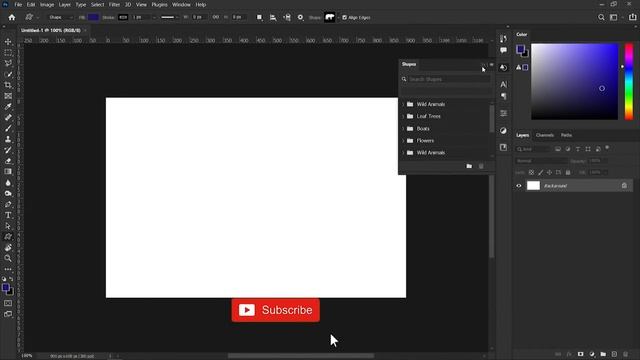The image size is (640, 360).
Task: Select the Rectangular Marquee tool
Action: (8, 53)
